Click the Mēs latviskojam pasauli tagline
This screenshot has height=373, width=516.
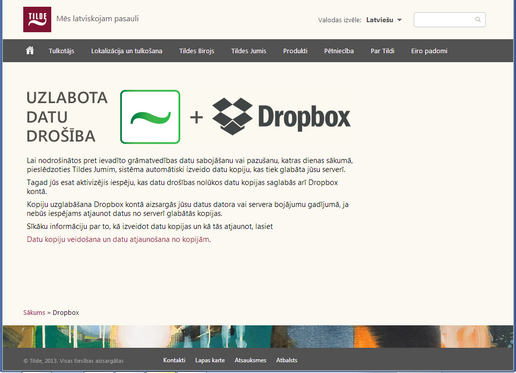point(98,19)
